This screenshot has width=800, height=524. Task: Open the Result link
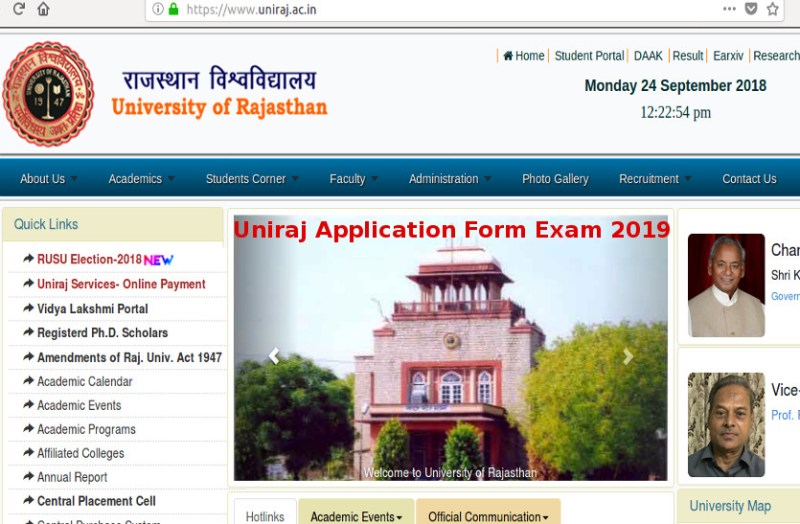pos(688,56)
